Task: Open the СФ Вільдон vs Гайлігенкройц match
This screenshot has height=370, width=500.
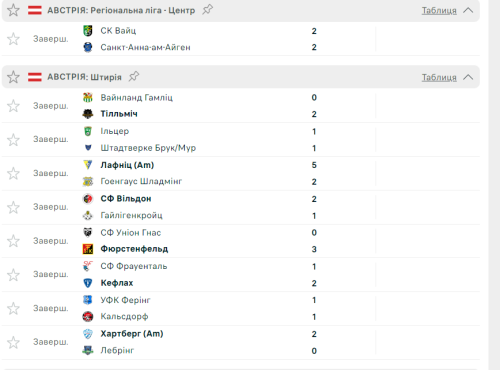Action: click(x=241, y=207)
